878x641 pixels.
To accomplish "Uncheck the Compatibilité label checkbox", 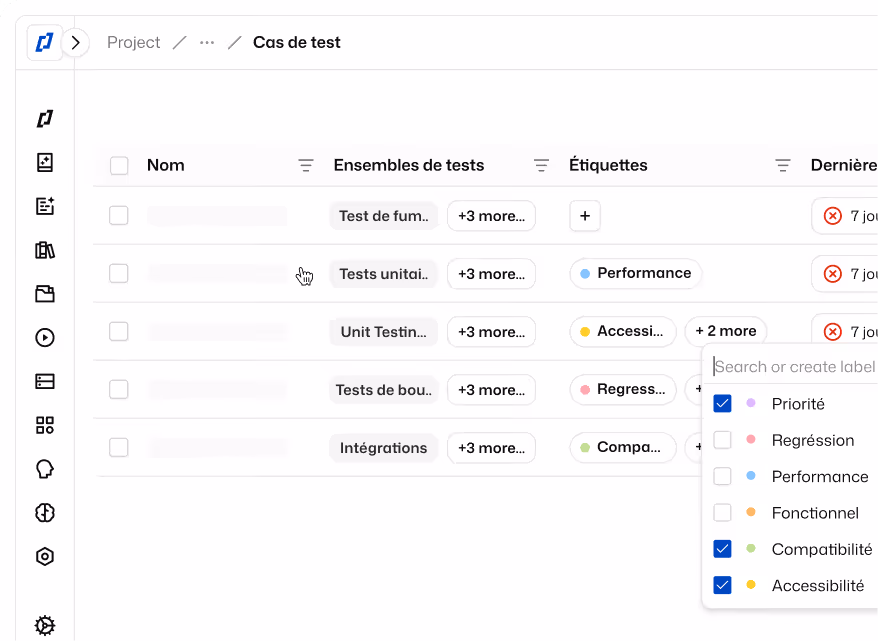I will click(x=722, y=549).
